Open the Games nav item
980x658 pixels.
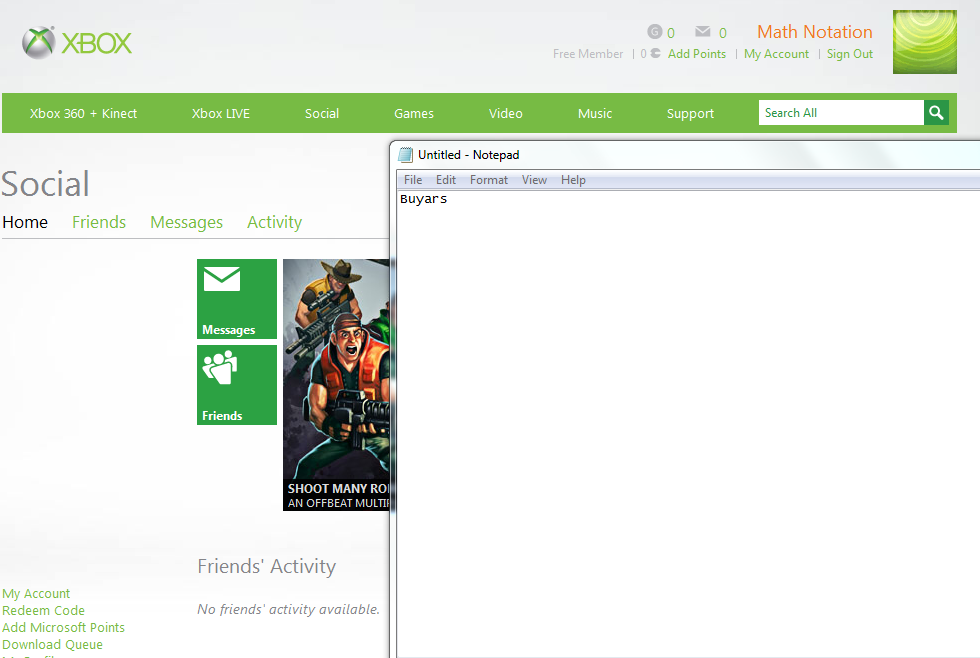point(414,114)
